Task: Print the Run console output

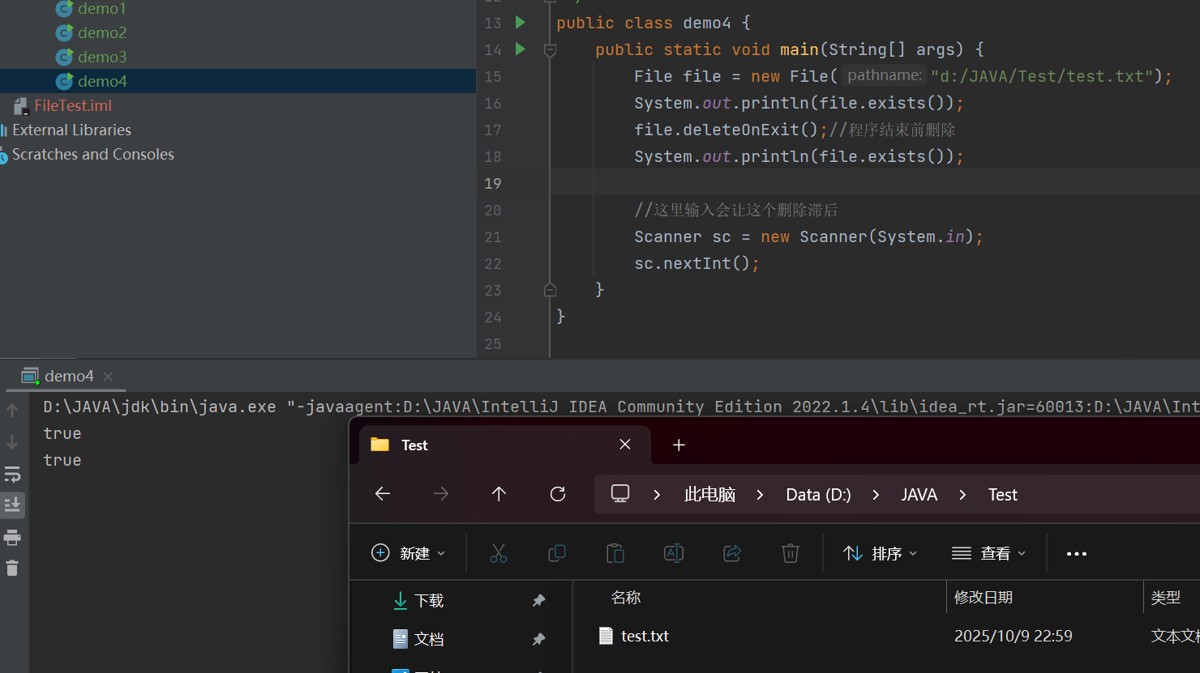Action: (x=12, y=538)
